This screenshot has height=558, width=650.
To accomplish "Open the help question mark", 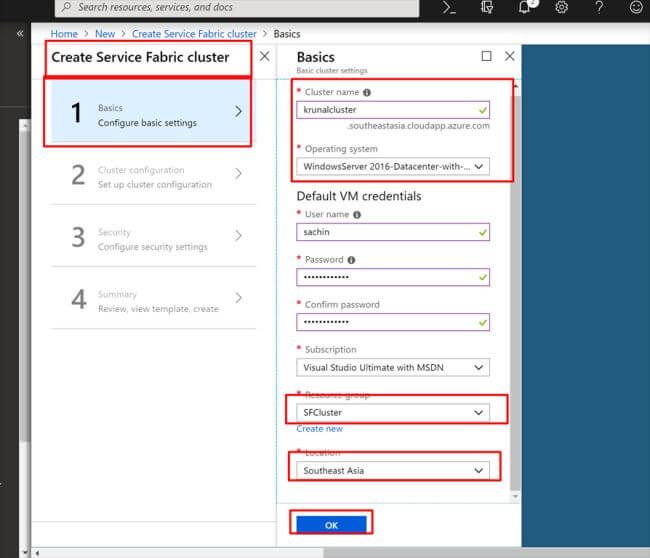I will pyautogui.click(x=599, y=7).
